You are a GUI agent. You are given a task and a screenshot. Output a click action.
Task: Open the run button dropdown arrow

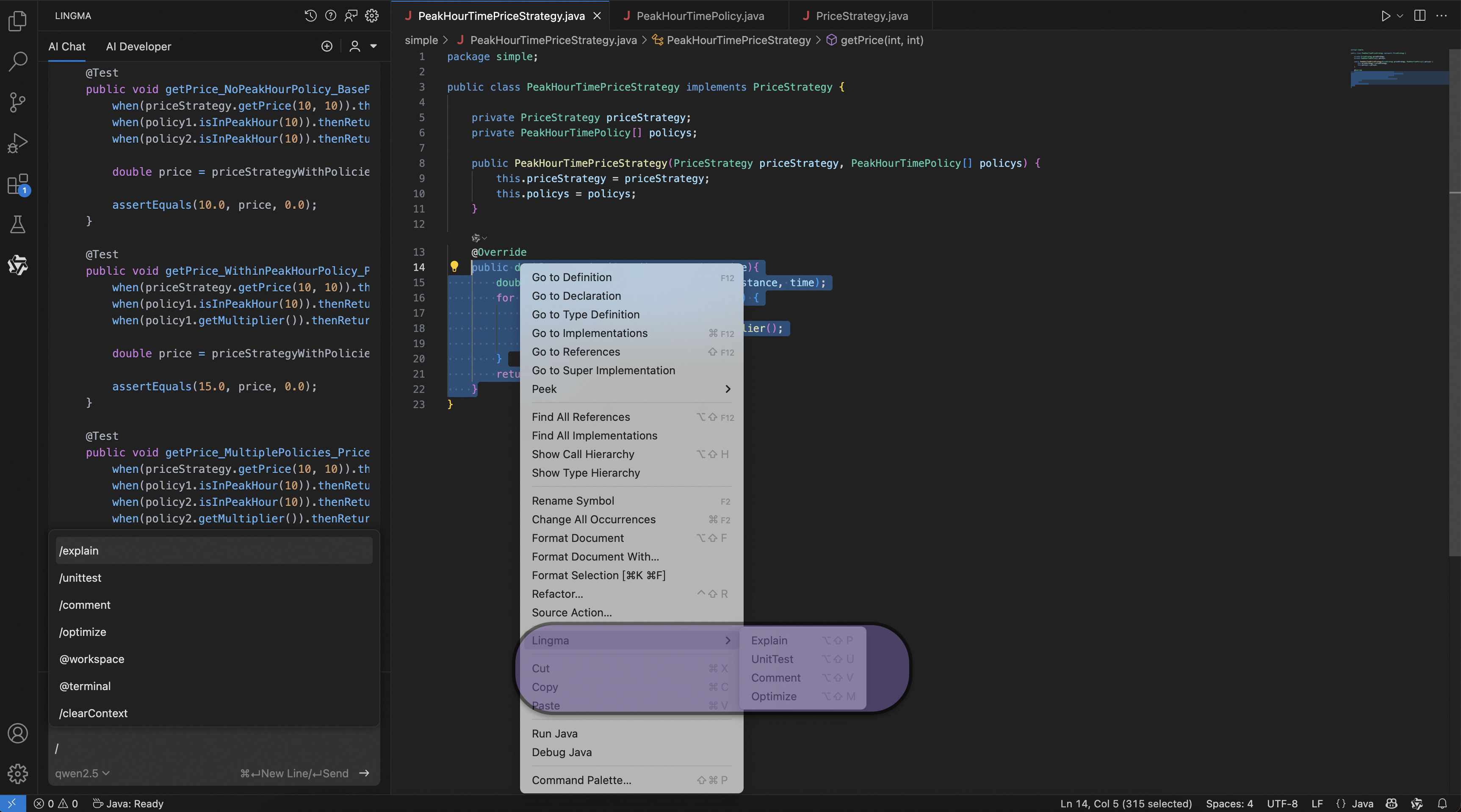pos(1400,16)
